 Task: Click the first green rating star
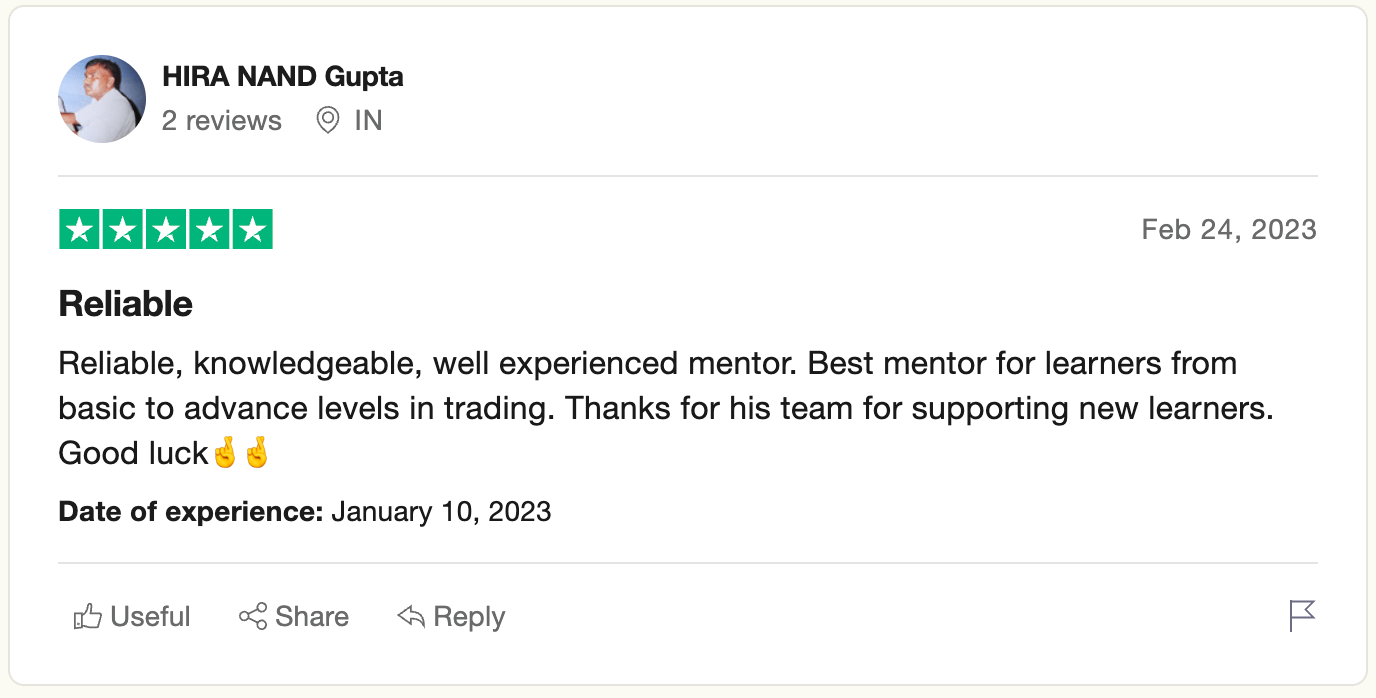(x=80, y=230)
